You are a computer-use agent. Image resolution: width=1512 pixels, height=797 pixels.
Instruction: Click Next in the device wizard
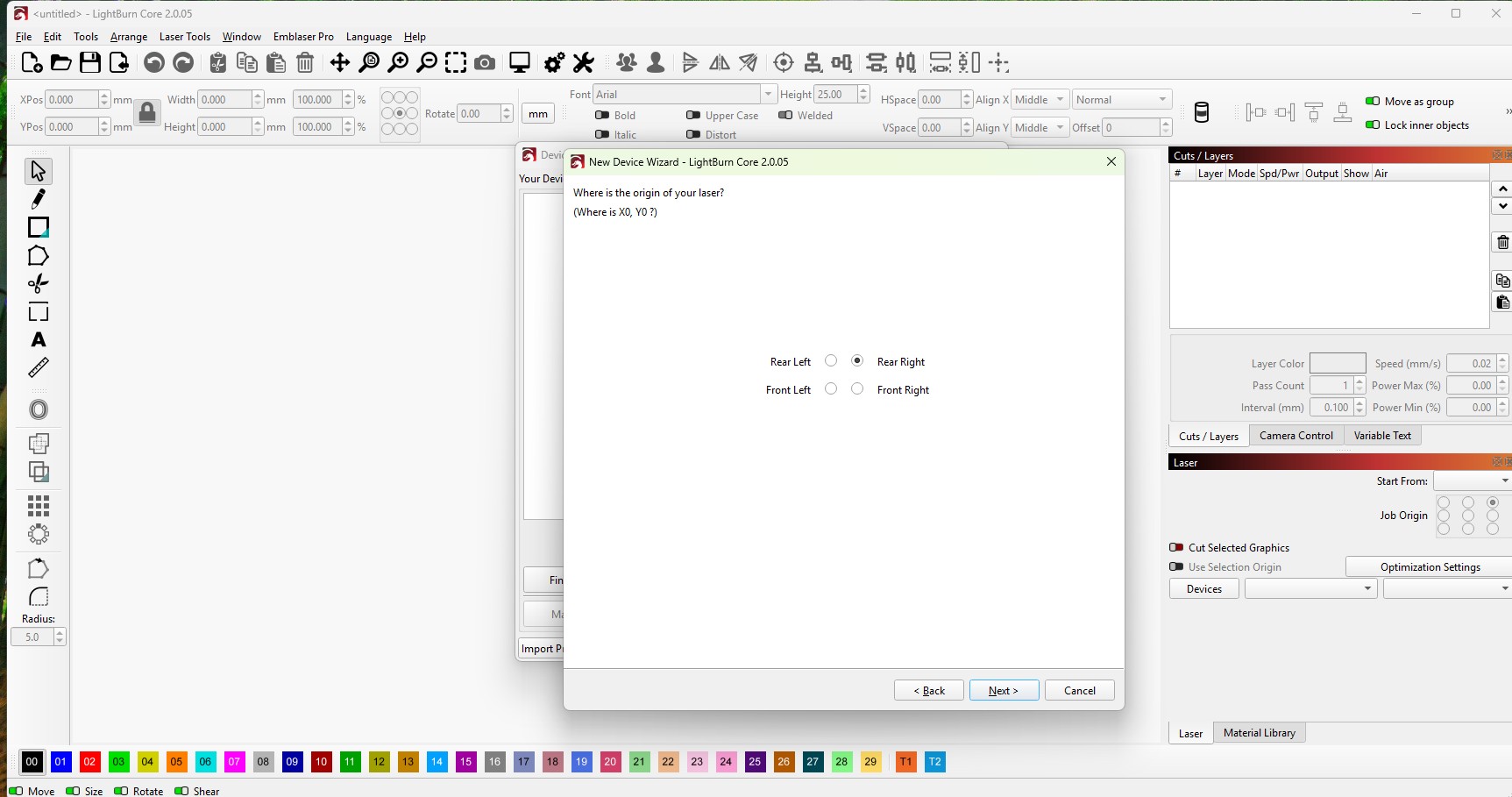1004,690
